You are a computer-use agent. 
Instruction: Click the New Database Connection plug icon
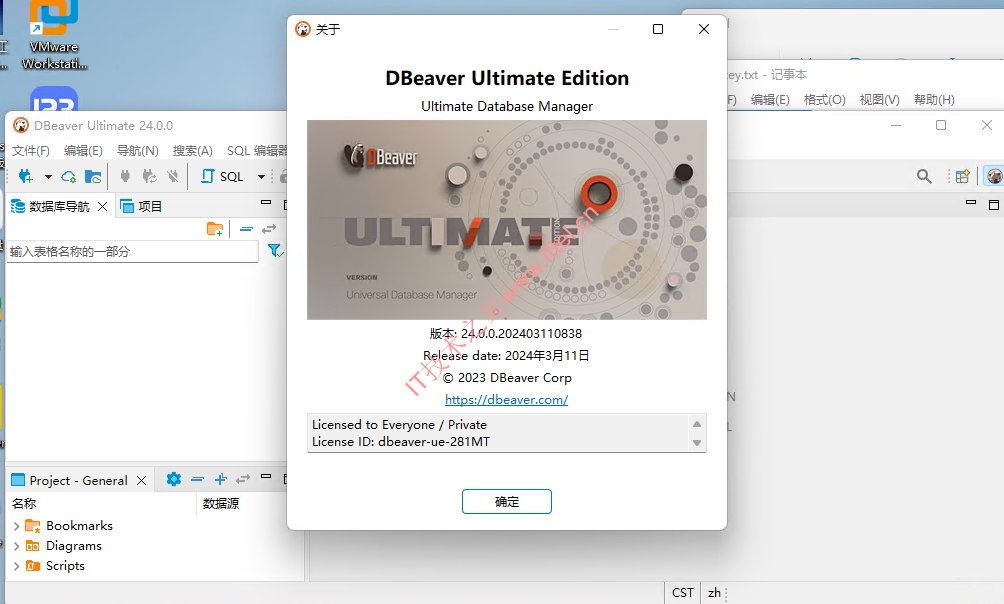(x=26, y=176)
